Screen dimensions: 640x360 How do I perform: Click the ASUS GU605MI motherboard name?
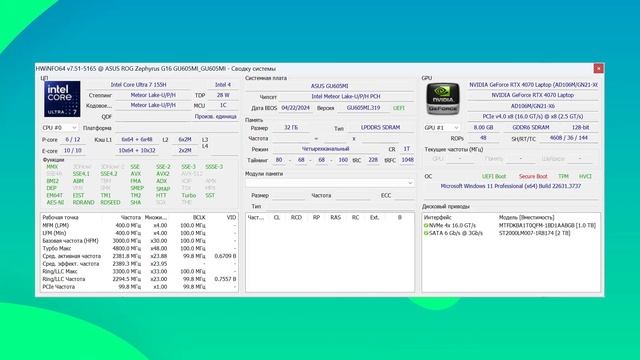point(329,86)
